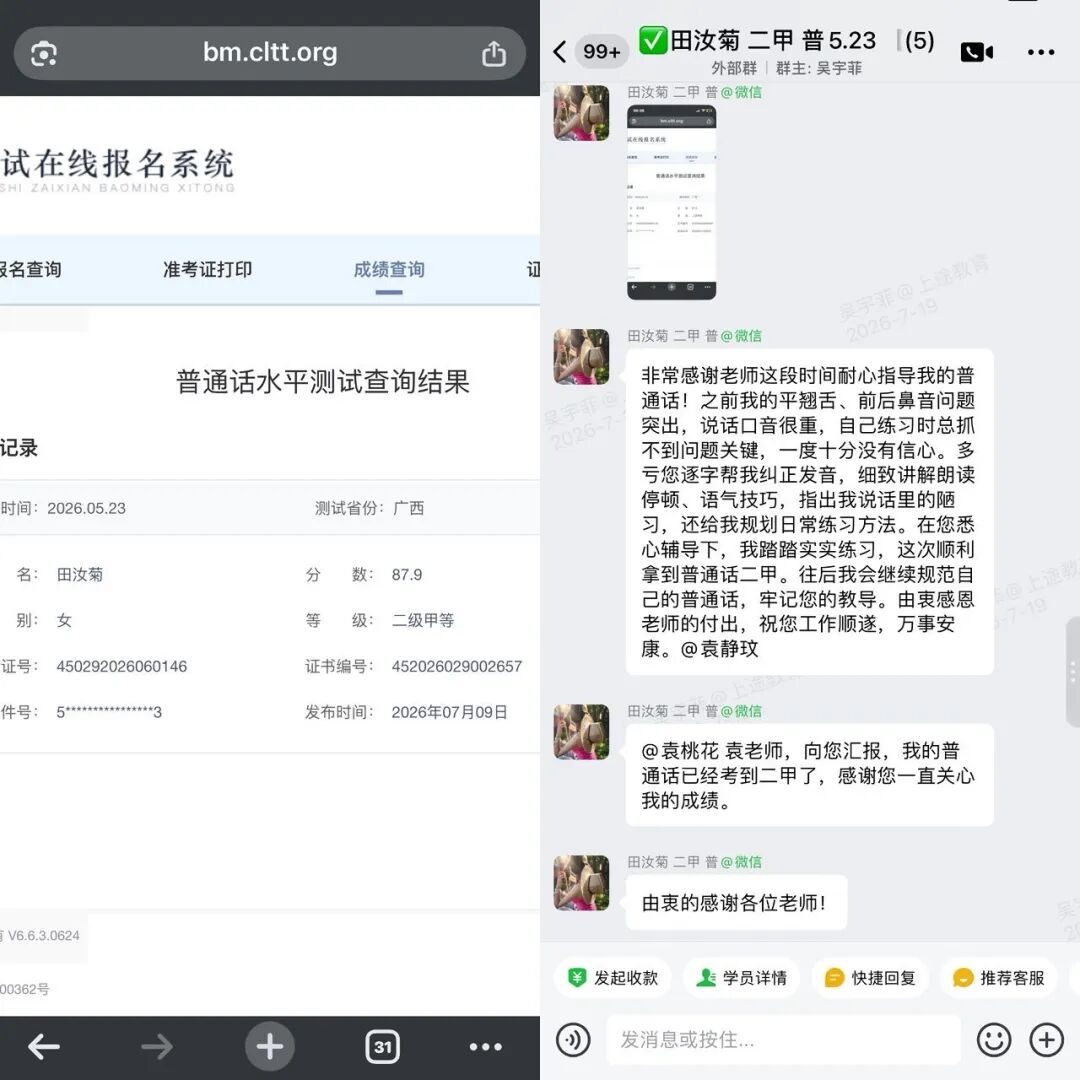Tap the side handle on chat edge
Image resolution: width=1080 pixels, height=1080 pixels.
click(x=1072, y=672)
